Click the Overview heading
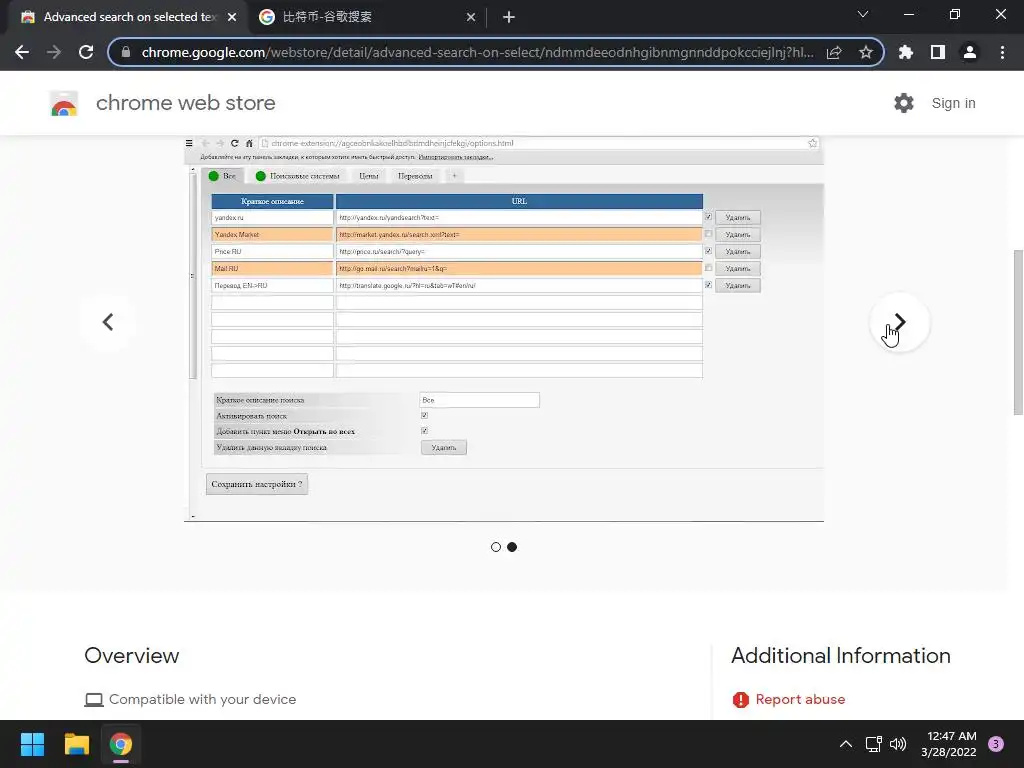This screenshot has width=1024, height=768. coord(132,656)
